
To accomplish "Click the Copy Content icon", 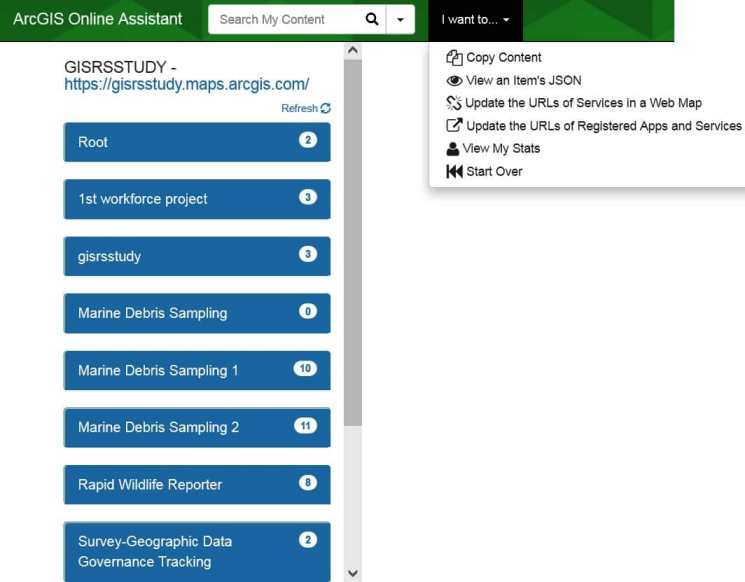I will [454, 57].
